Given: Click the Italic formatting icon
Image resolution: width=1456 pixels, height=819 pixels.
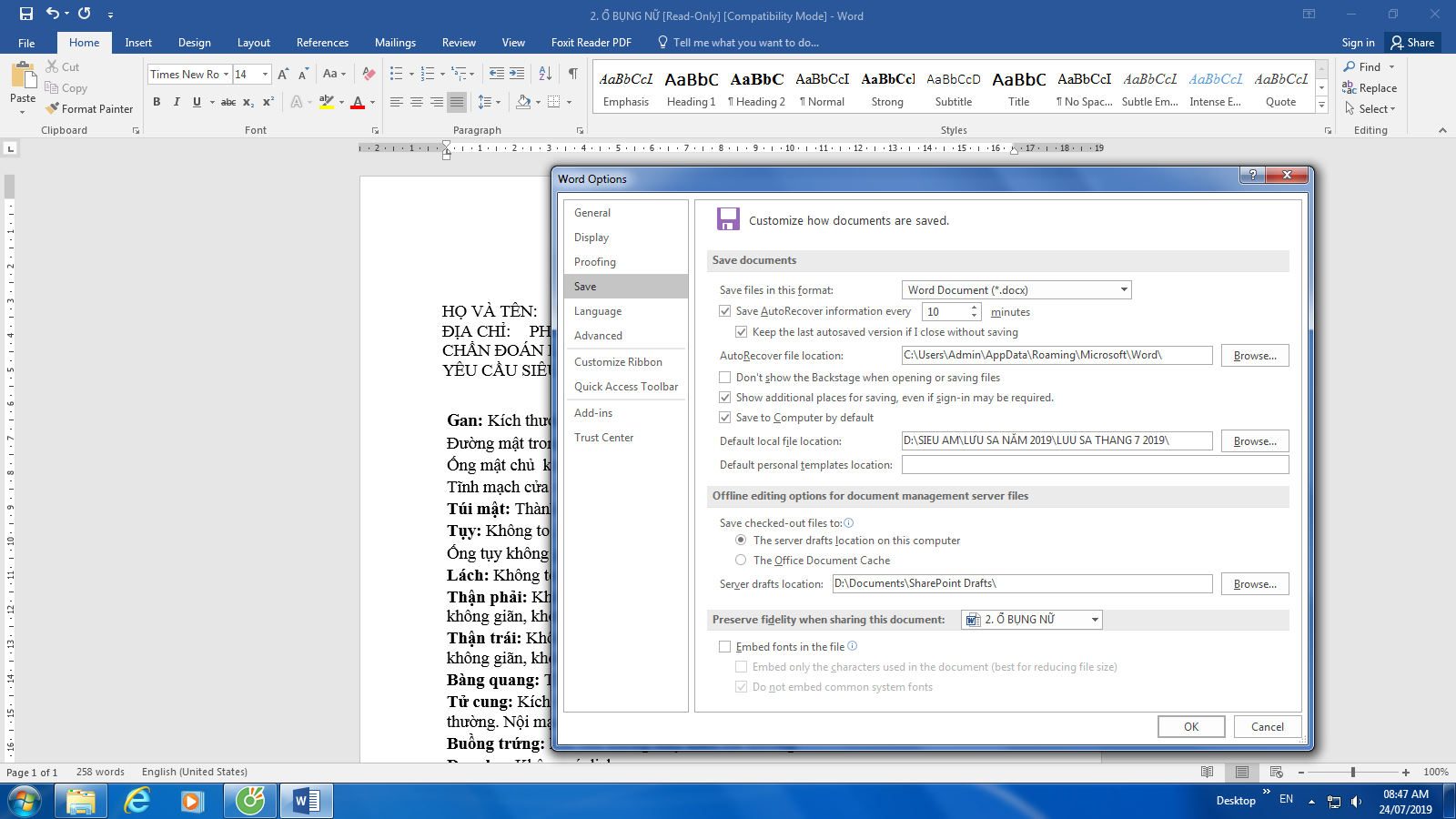Looking at the screenshot, I should click(177, 102).
